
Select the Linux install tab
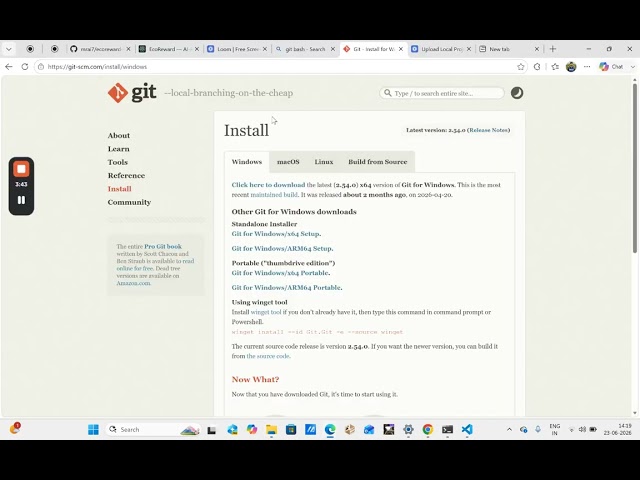(x=324, y=162)
